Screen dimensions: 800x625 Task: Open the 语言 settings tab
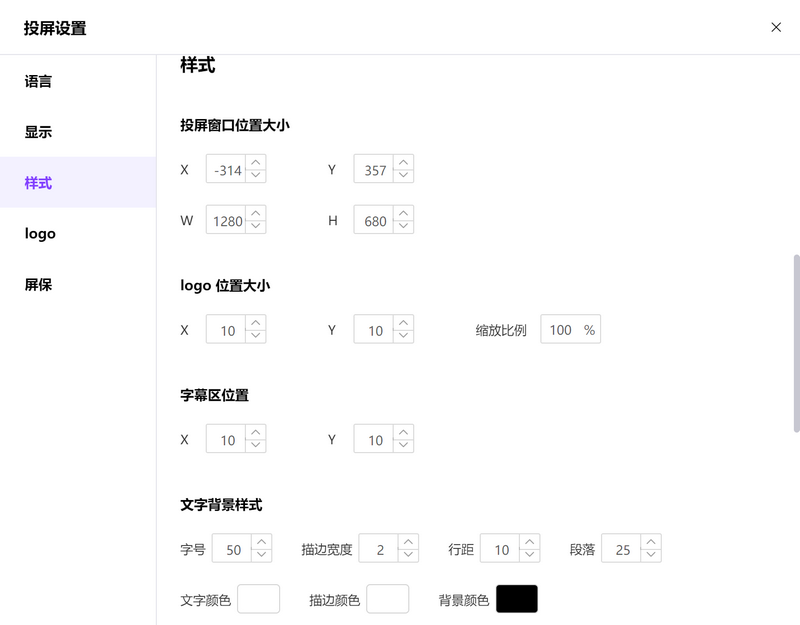(x=78, y=81)
